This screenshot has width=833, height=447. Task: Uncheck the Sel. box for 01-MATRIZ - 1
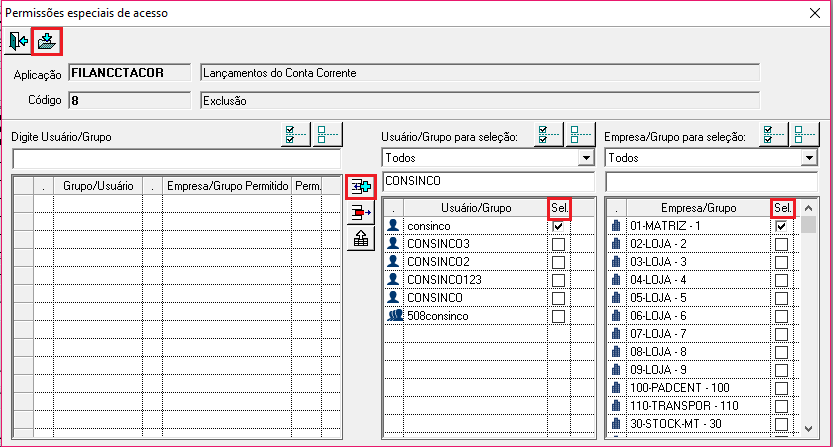point(781,226)
